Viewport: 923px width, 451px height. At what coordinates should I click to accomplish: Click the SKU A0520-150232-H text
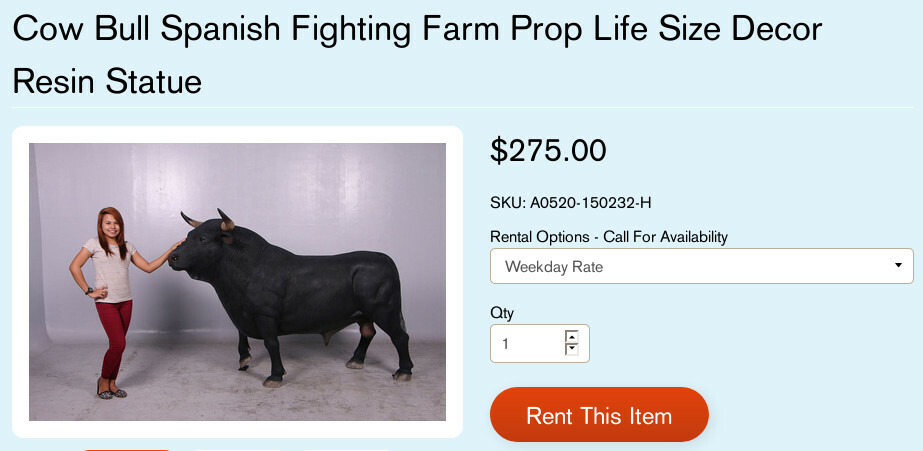pos(570,203)
